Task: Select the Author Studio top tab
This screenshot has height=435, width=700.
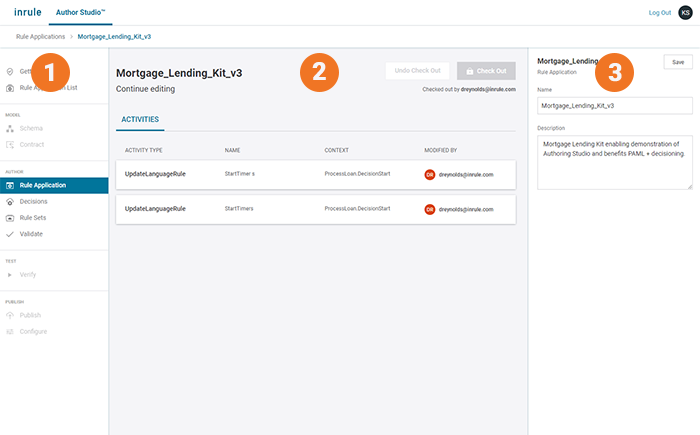Action: (x=80, y=12)
